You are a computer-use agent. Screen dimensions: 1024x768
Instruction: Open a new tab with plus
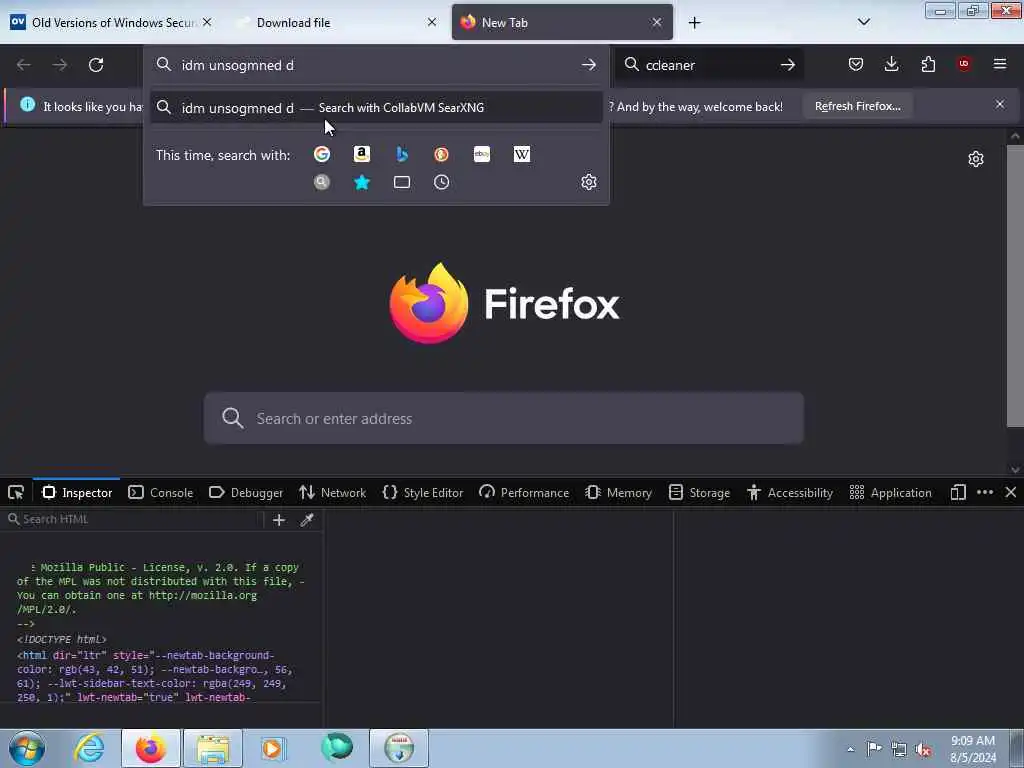coord(694,23)
